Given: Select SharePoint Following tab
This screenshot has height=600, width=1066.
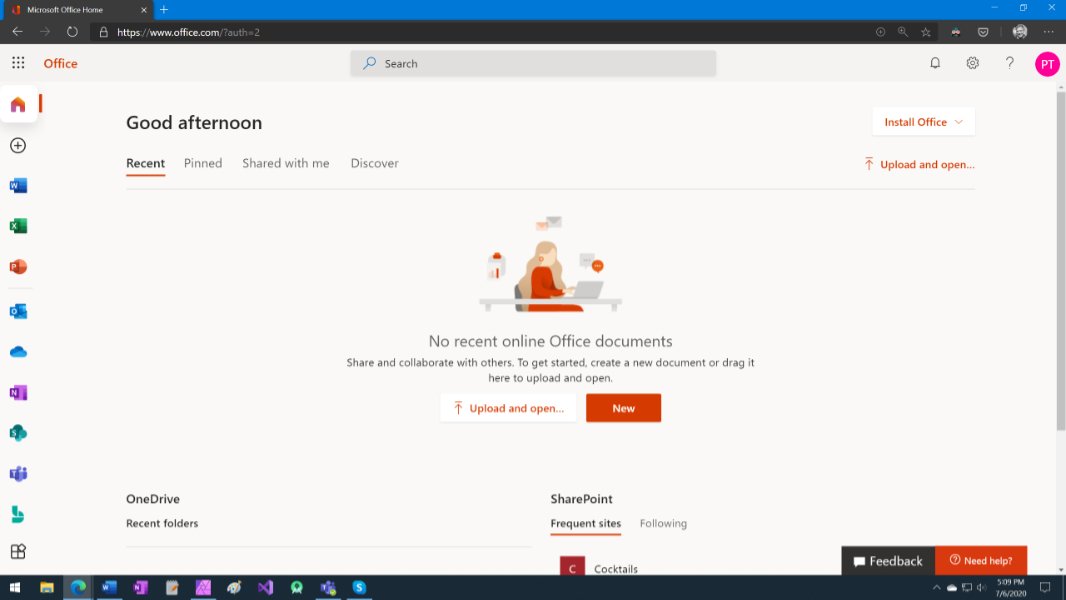Looking at the screenshot, I should point(663,523).
